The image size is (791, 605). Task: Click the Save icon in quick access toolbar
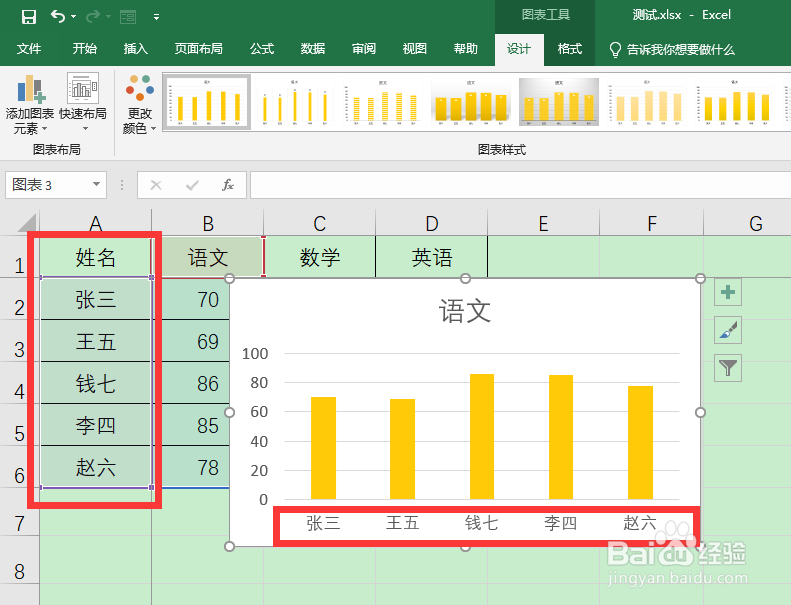tap(29, 17)
